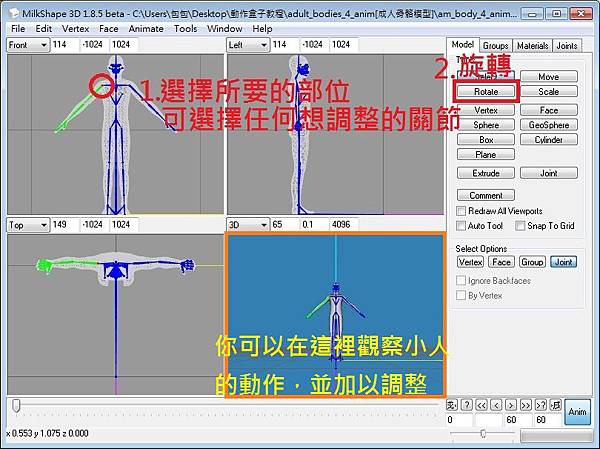Tick the Ignore Backfaces checkbox

pos(461,281)
